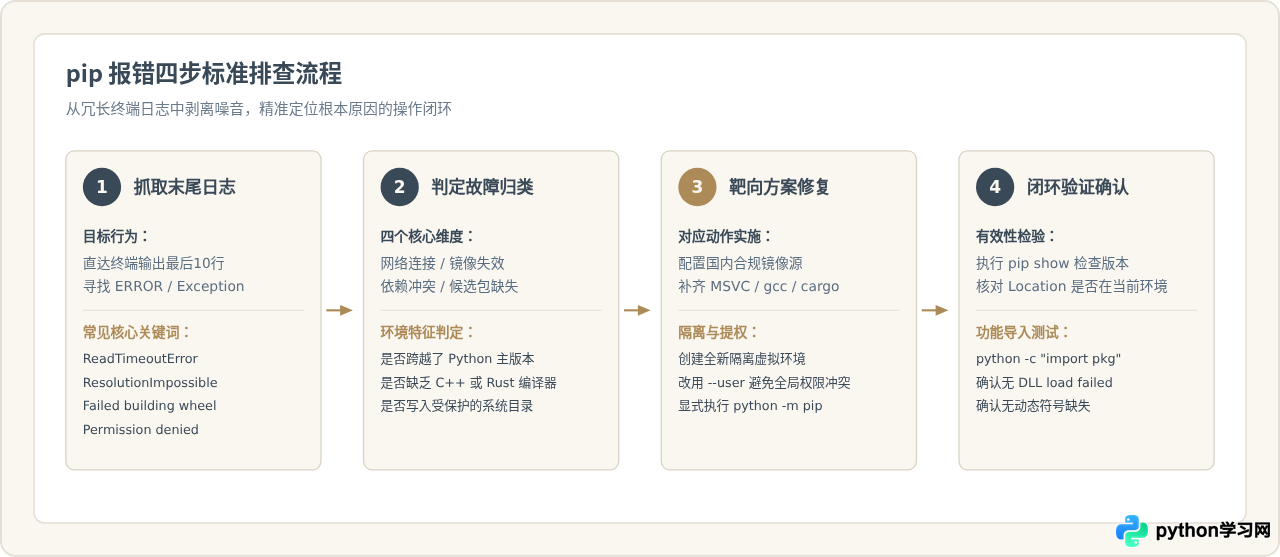Click the label "四个核心维度："
Viewport: 1280px width, 557px height.
[x=428, y=237]
